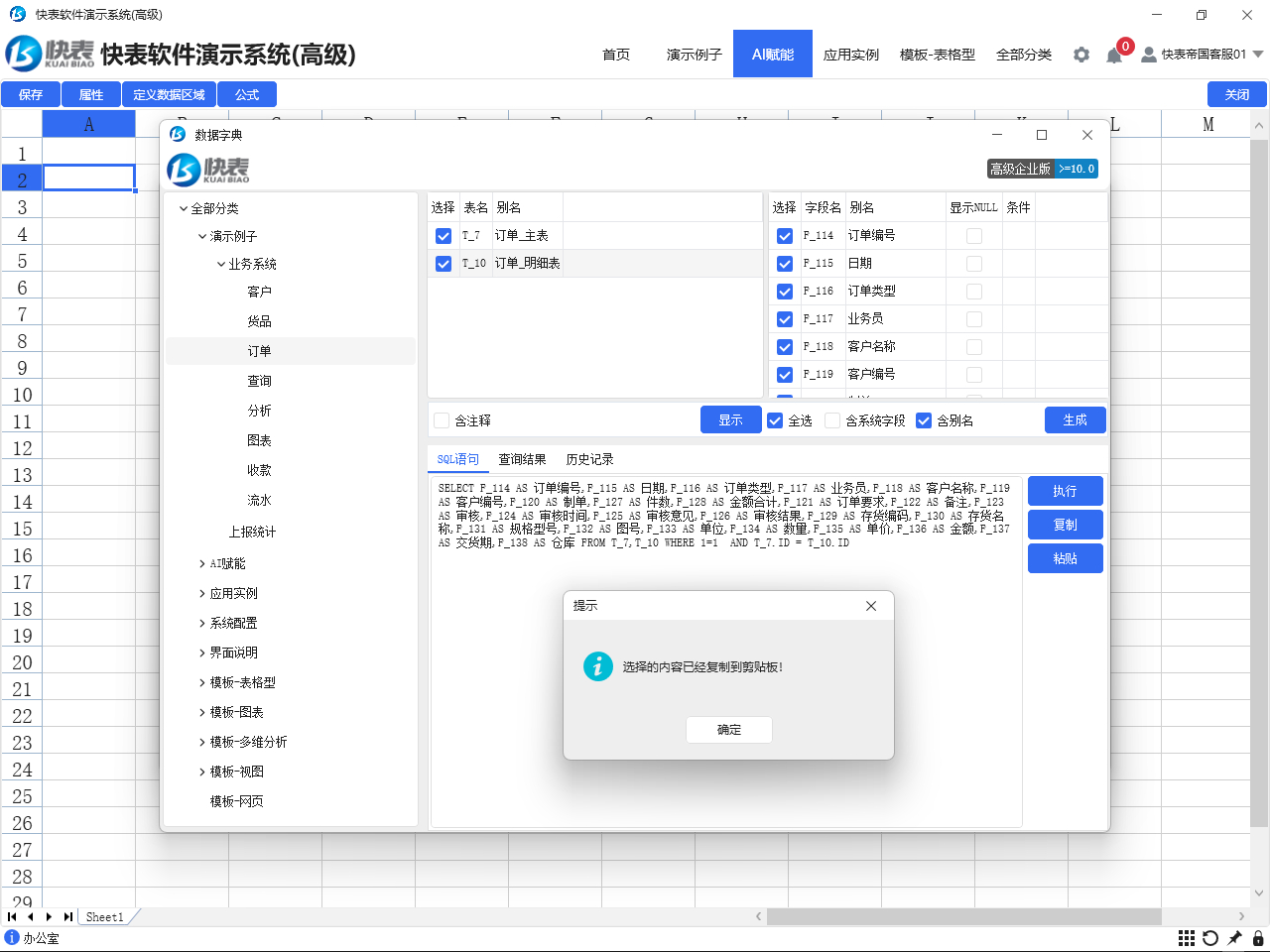Image resolution: width=1270 pixels, height=952 pixels.
Task: Uncheck table T_7 订单_主表
Action: [x=444, y=236]
